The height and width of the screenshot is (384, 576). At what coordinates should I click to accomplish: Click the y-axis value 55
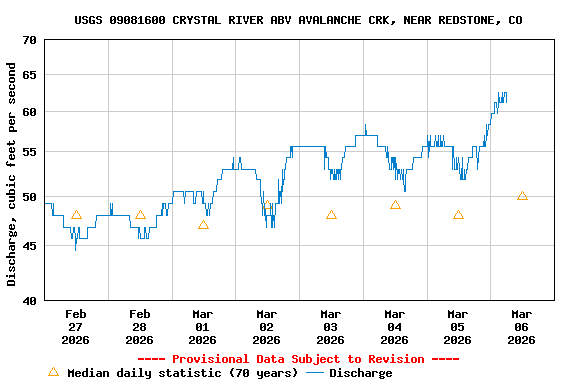30,152
